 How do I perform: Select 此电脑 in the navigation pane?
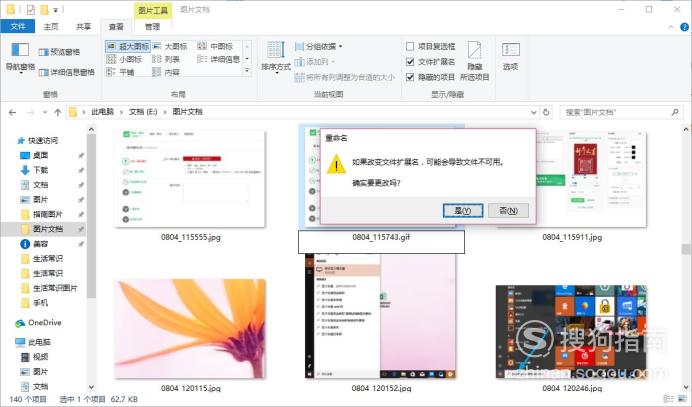pyautogui.click(x=33, y=342)
